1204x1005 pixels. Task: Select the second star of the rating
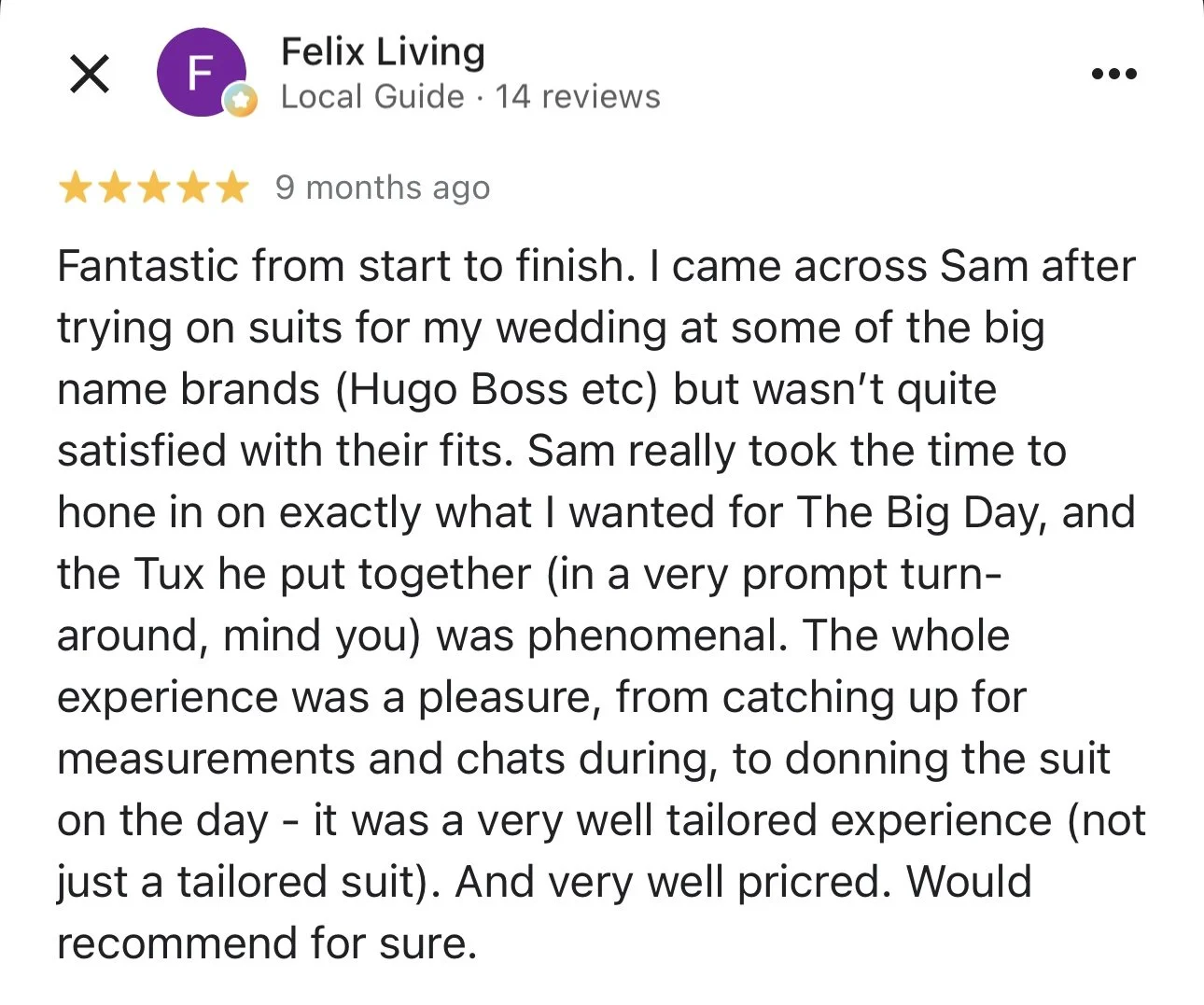pos(113,188)
